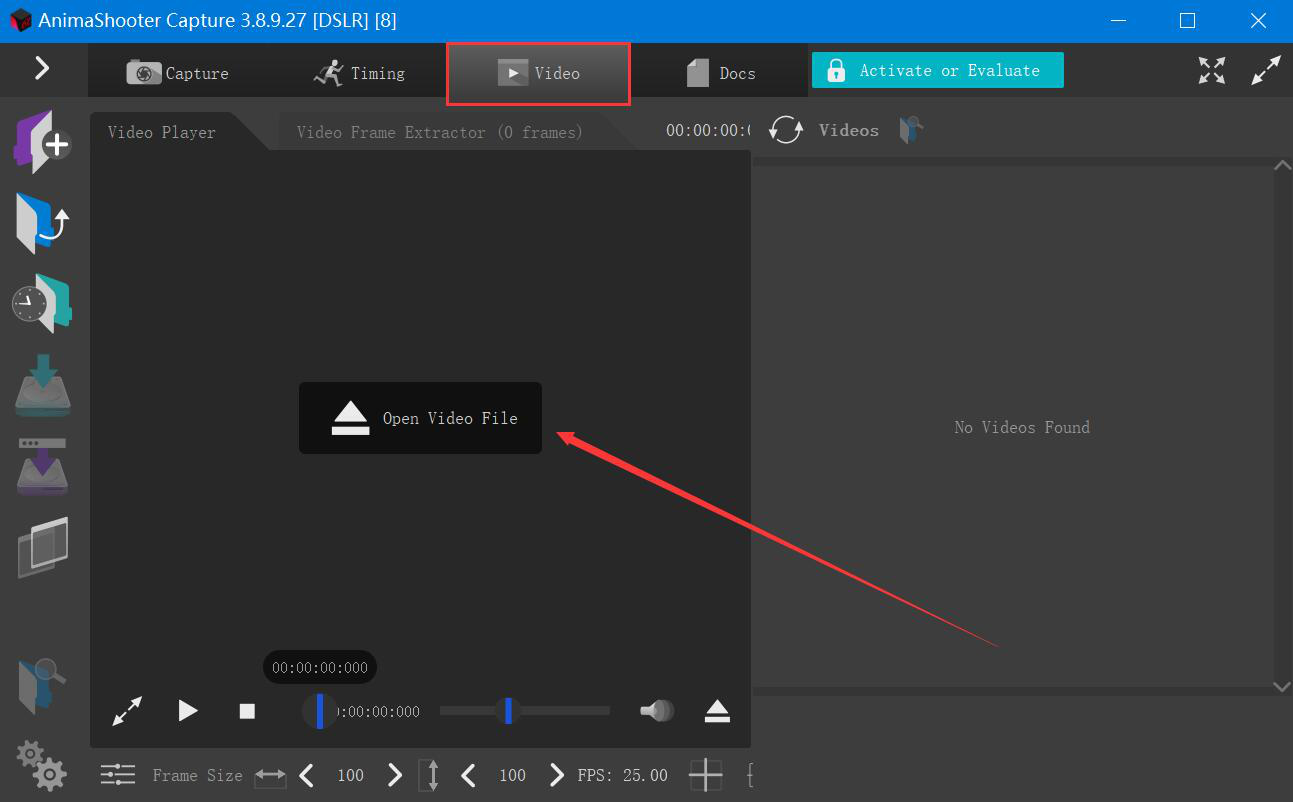Click the volume slider handle
This screenshot has width=1293, height=802.
pos(508,711)
